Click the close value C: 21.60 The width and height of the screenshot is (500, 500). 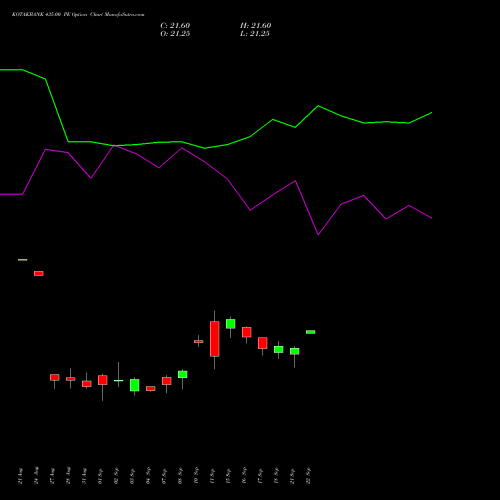(x=175, y=26)
